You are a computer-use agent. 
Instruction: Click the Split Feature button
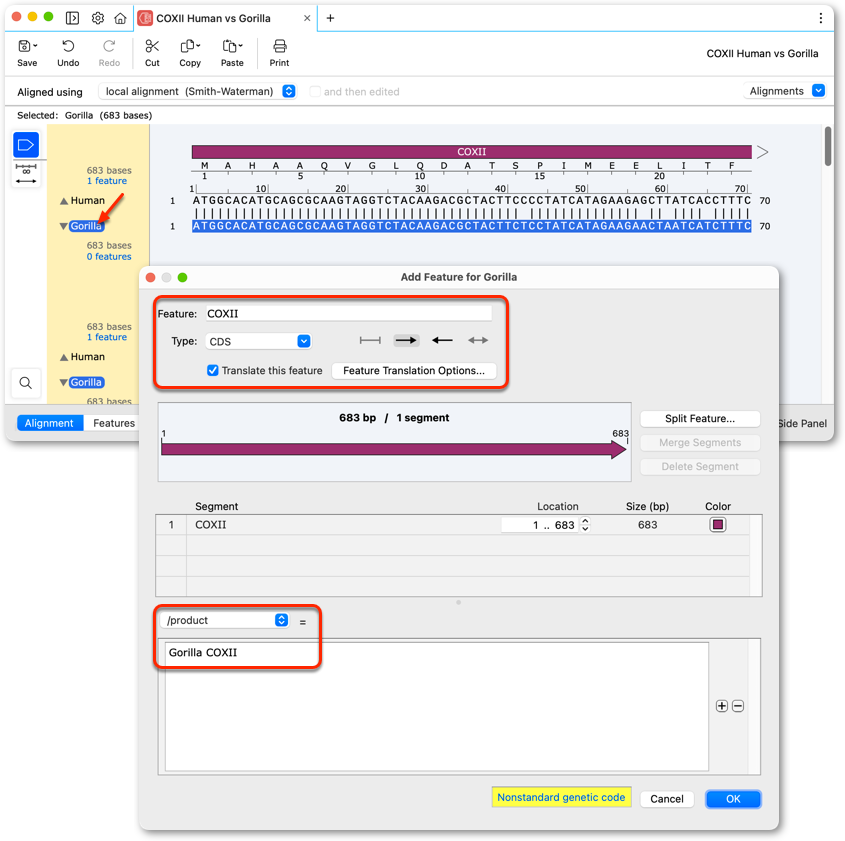(700, 419)
